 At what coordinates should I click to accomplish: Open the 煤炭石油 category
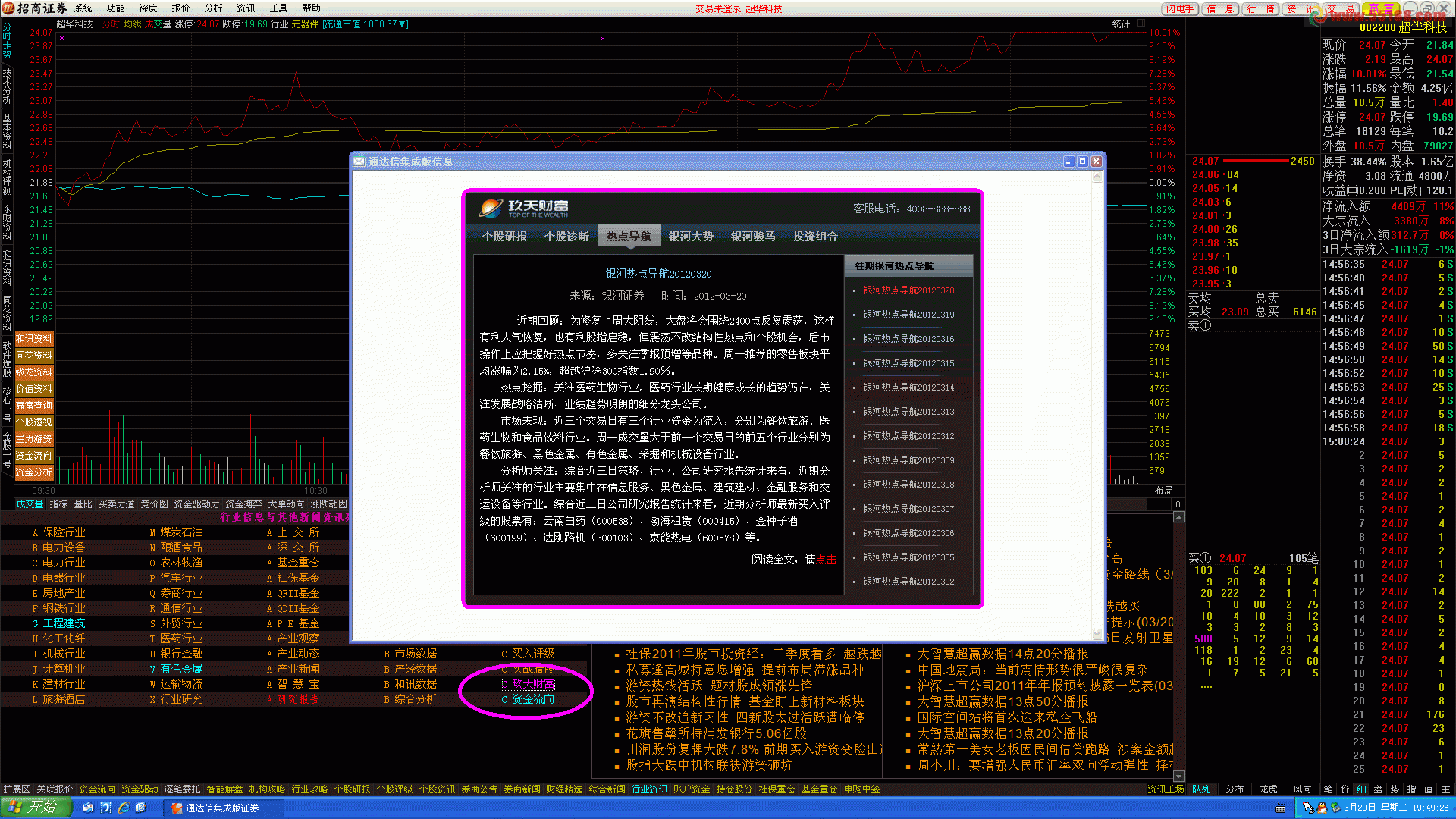click(181, 532)
